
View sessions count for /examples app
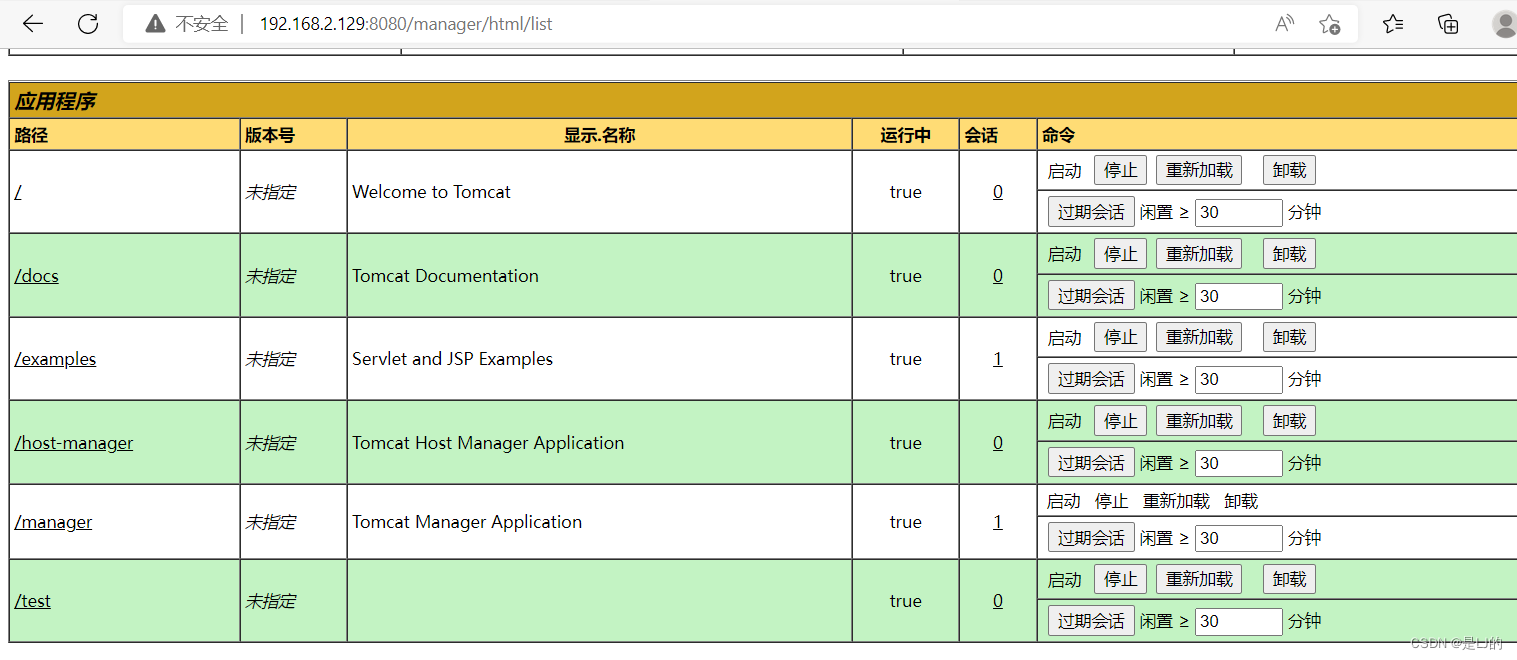[x=998, y=359]
